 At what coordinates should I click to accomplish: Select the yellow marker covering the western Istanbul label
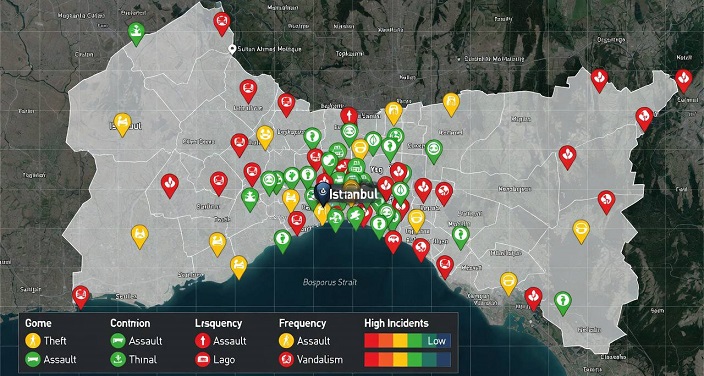[122, 124]
